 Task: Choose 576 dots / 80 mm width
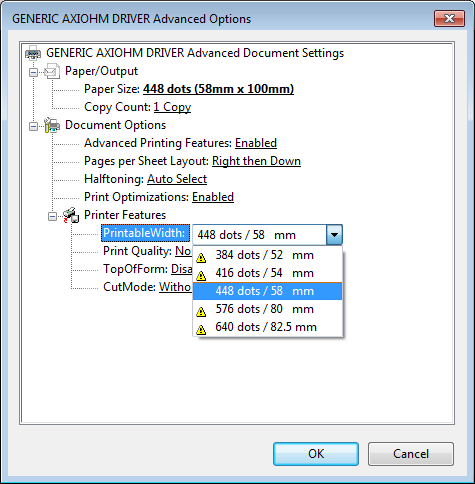coord(268,309)
